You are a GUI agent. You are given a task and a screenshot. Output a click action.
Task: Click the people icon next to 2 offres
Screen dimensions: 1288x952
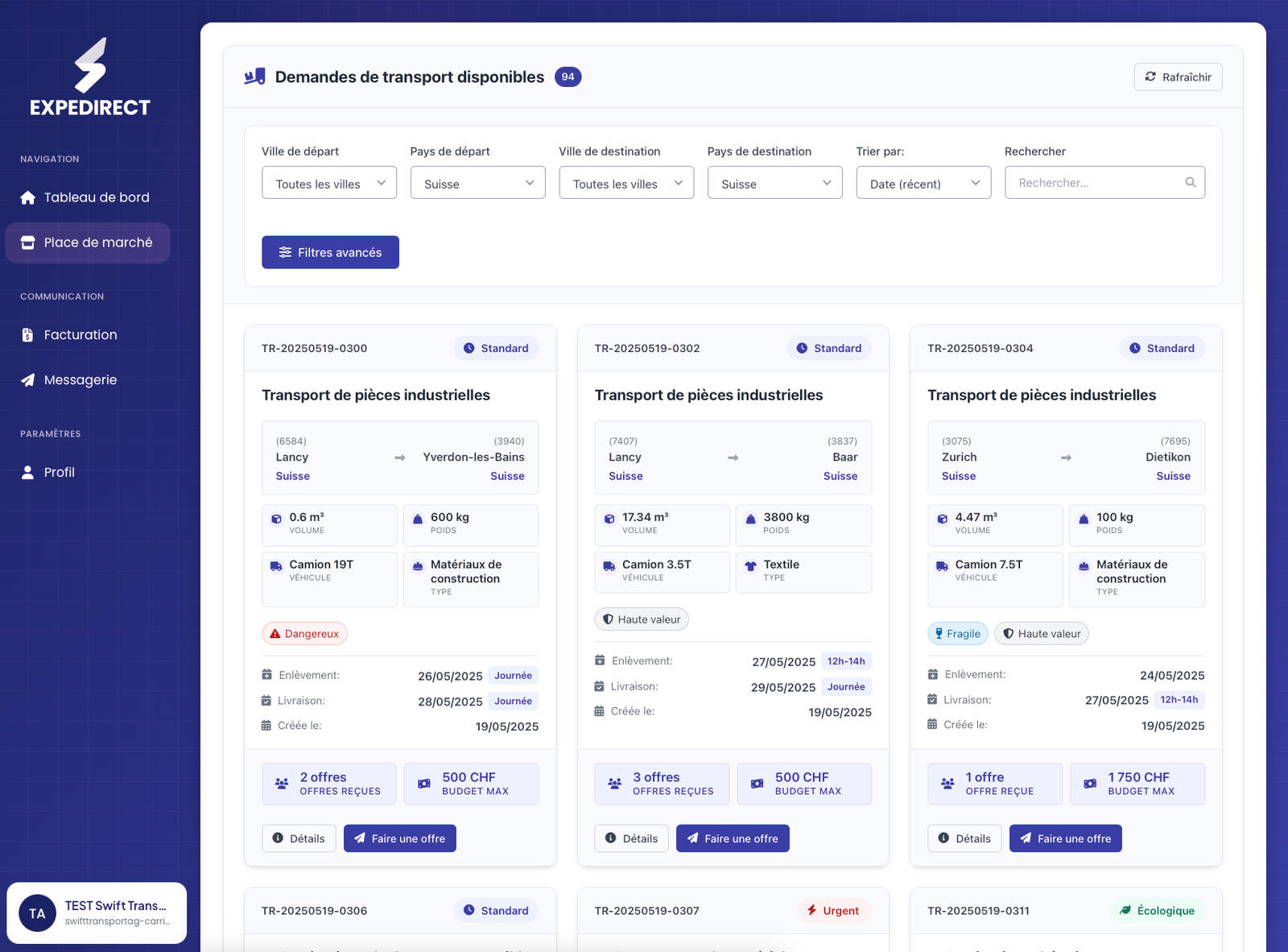click(282, 784)
